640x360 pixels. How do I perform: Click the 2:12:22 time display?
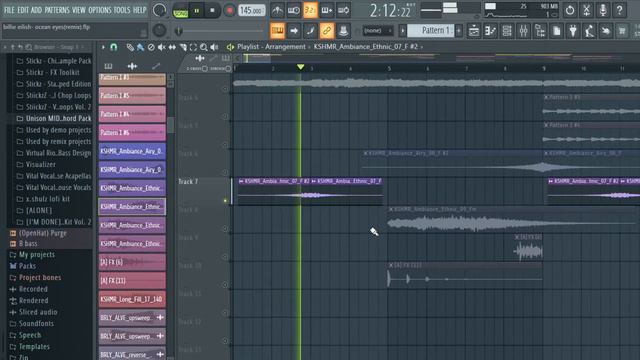(390, 11)
